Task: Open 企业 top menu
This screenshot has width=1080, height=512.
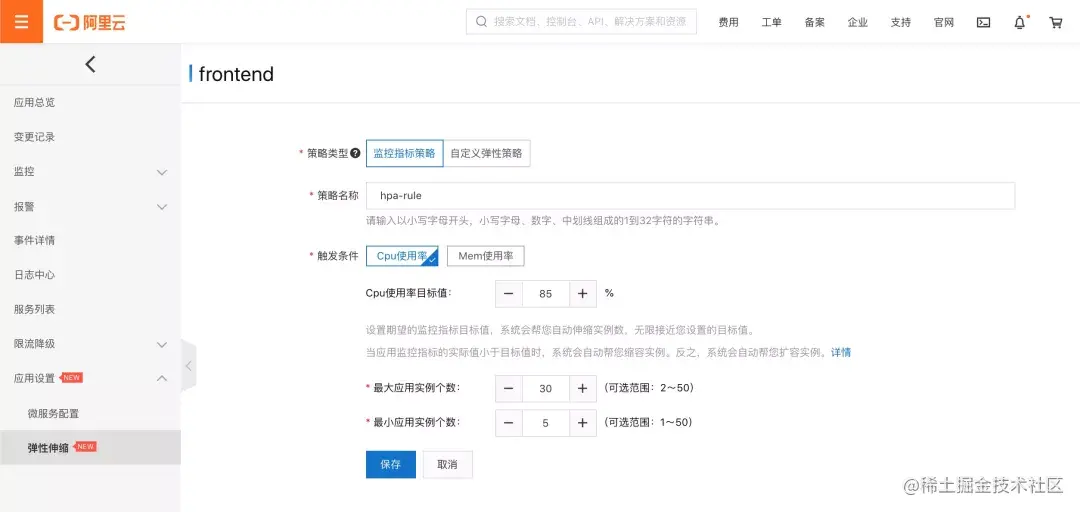Action: 858,22
